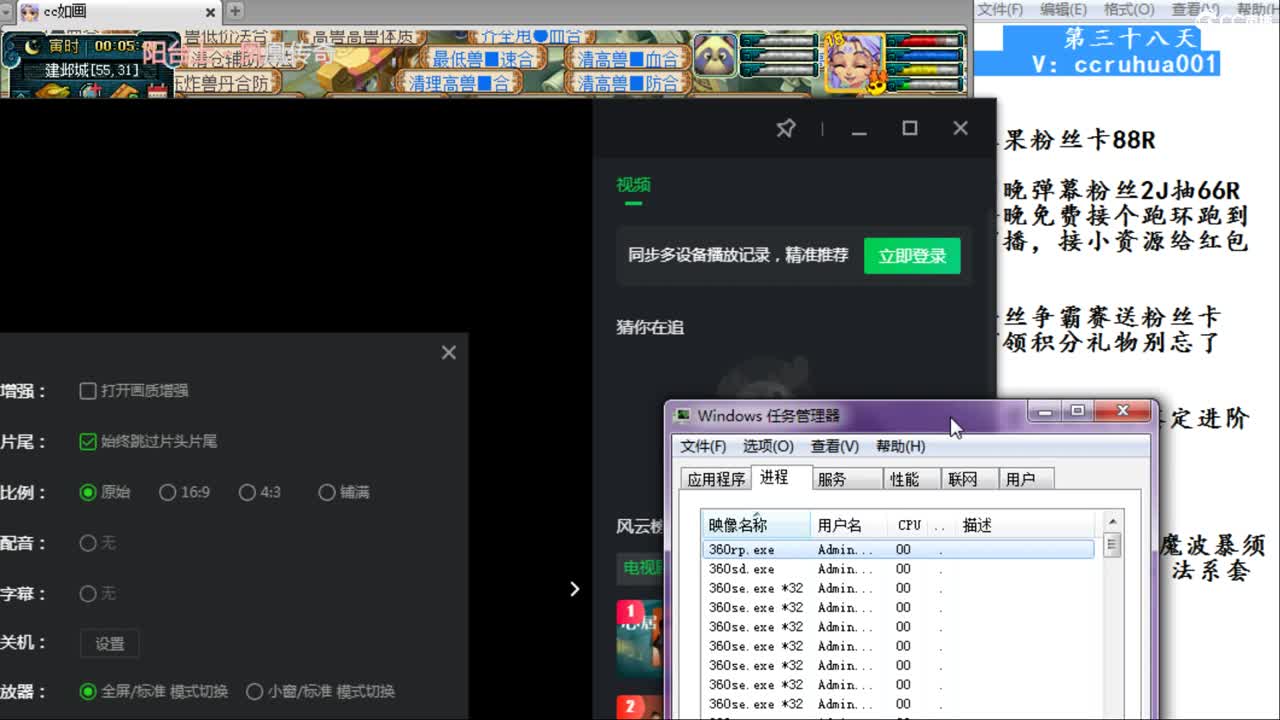Click the process list scrollbar thumb
Image resolution: width=1280 pixels, height=720 pixels.
coord(1111,545)
